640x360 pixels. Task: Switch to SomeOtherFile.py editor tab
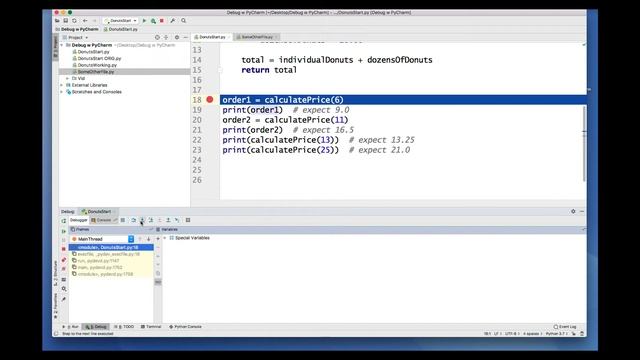click(x=256, y=37)
